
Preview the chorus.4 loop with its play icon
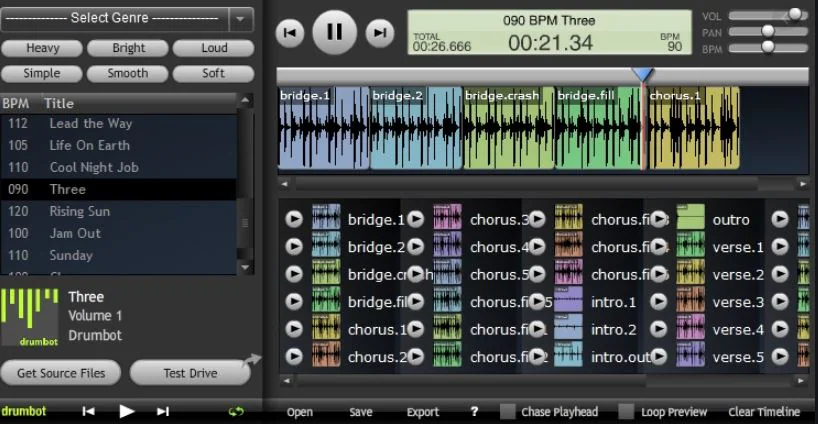(415, 246)
